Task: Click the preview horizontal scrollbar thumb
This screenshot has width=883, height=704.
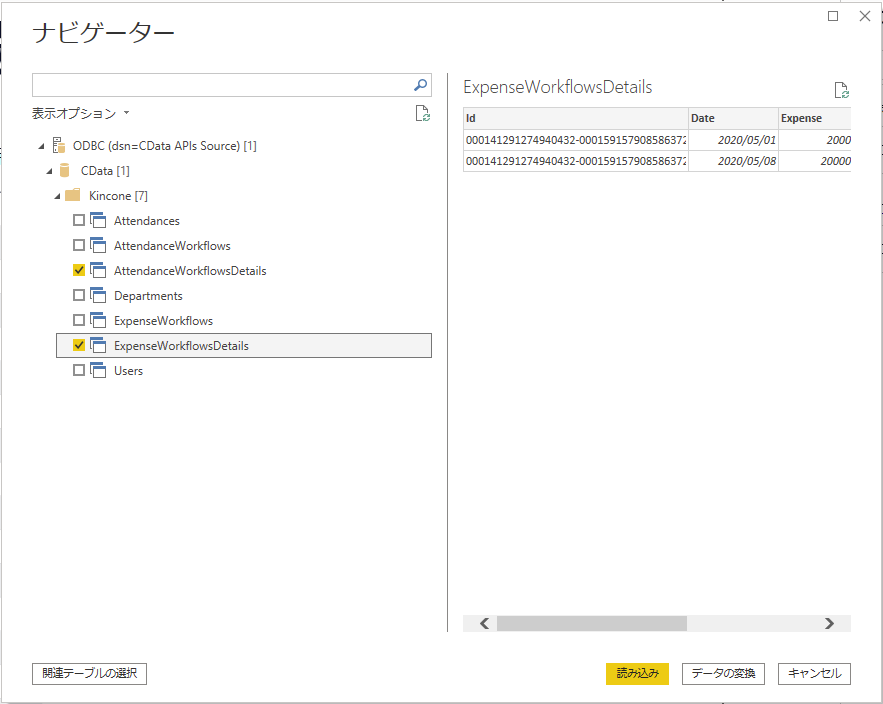Action: [x=592, y=623]
